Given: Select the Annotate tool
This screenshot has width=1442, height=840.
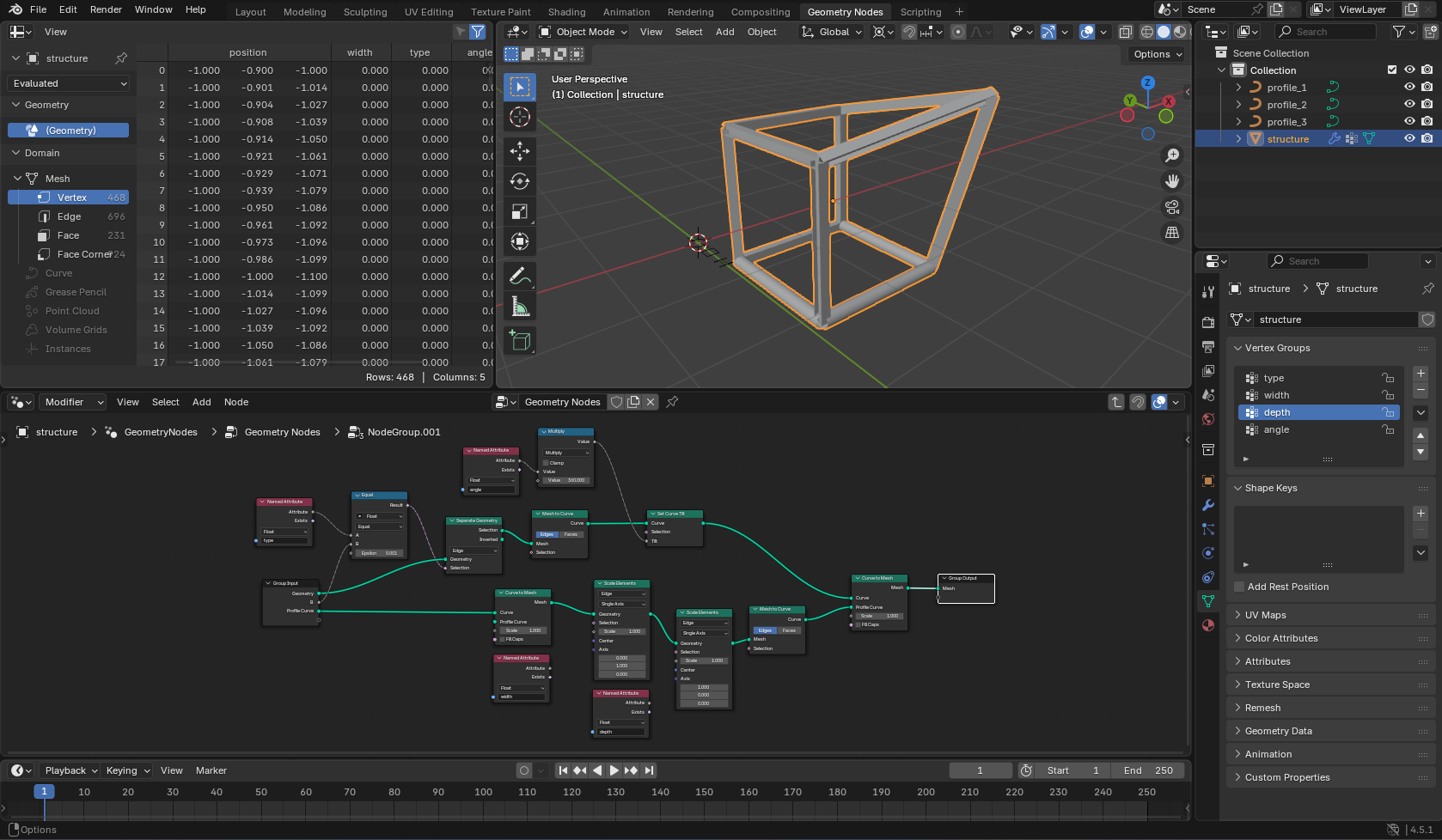Looking at the screenshot, I should (x=520, y=276).
